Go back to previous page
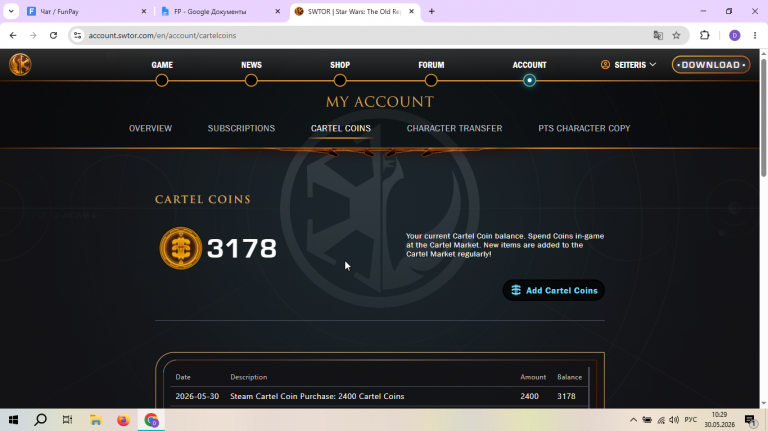This screenshot has width=768, height=431. click(13, 35)
